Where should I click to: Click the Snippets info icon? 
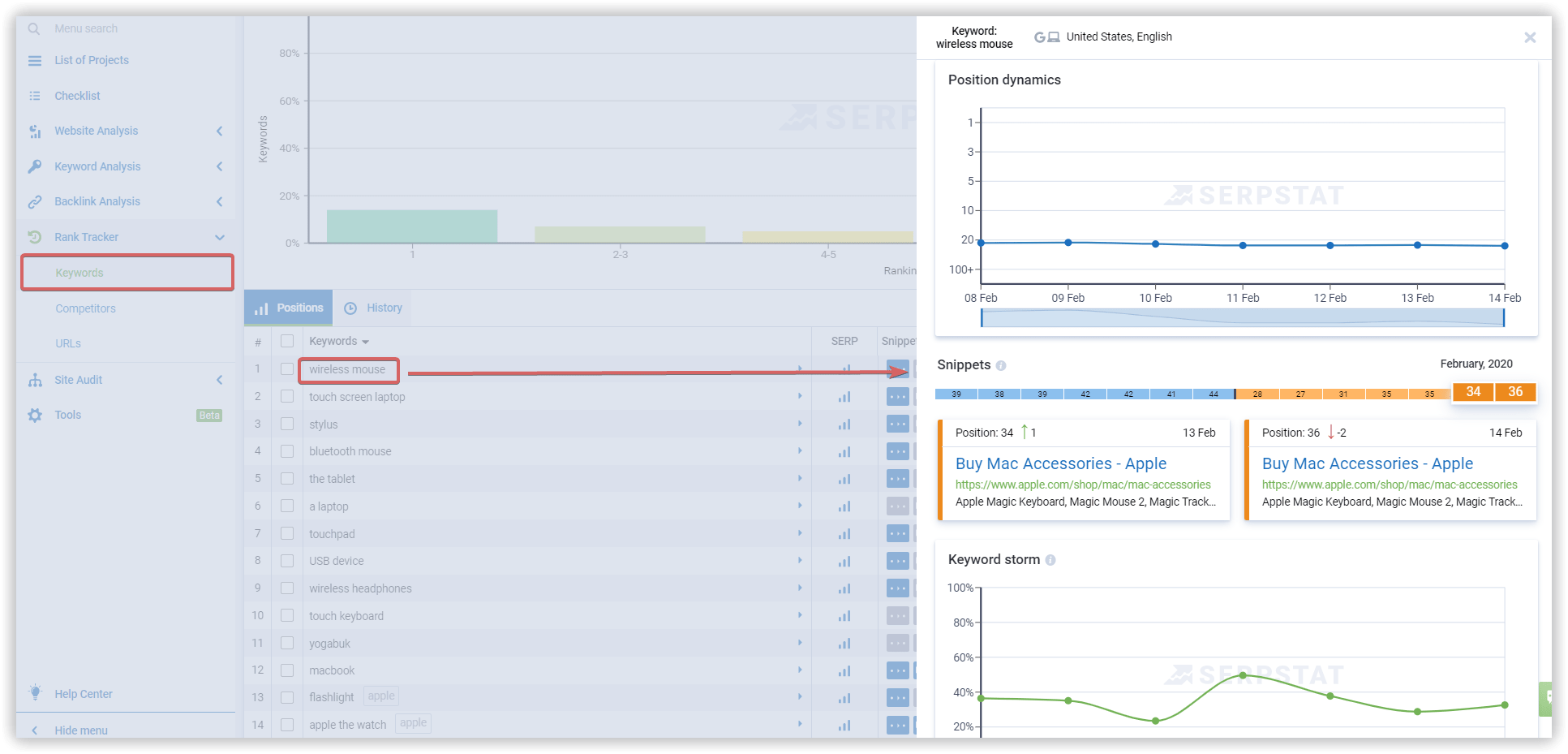1001,365
